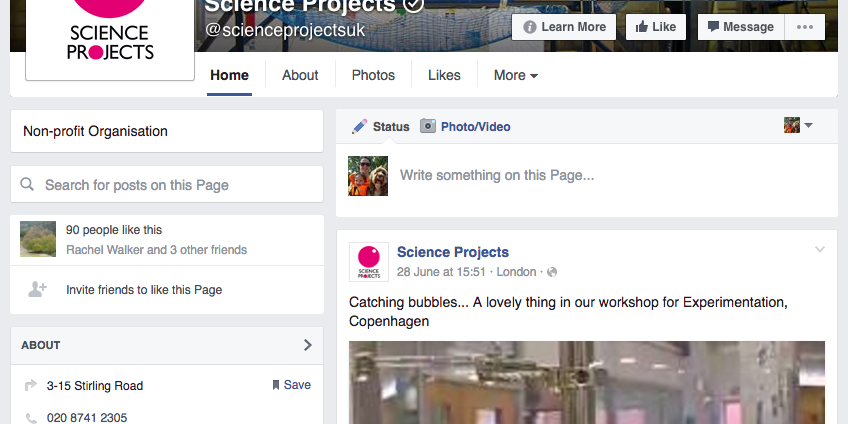The width and height of the screenshot is (848, 424).
Task: Expand the ABOUT section chevron
Action: click(307, 345)
